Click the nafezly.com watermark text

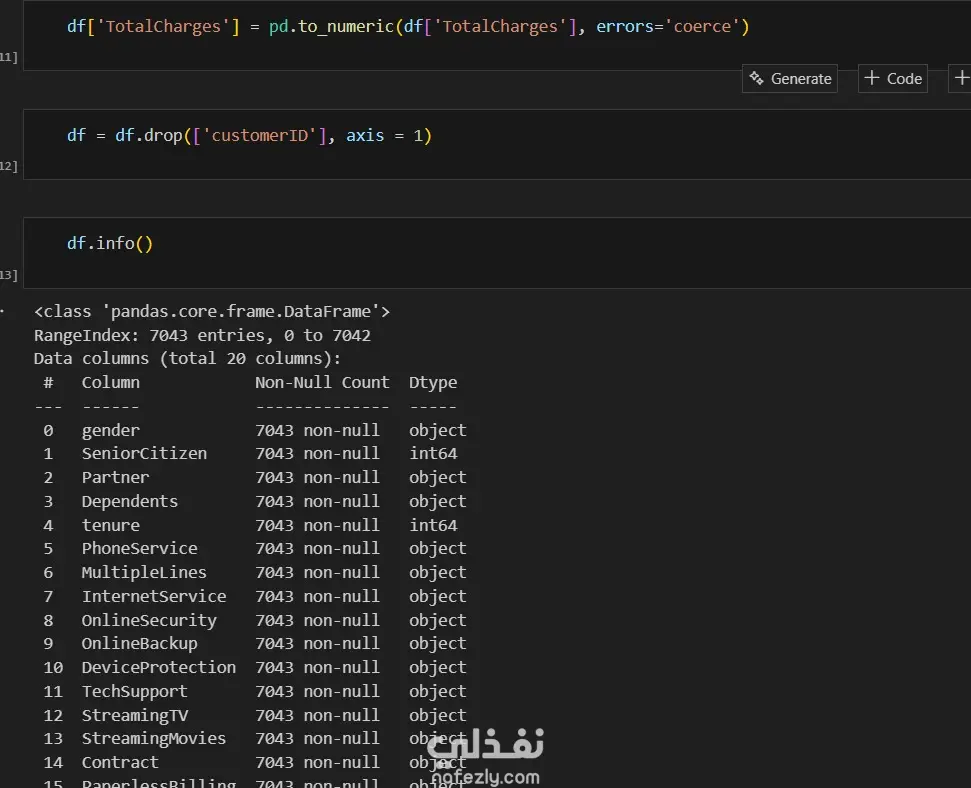click(x=486, y=777)
